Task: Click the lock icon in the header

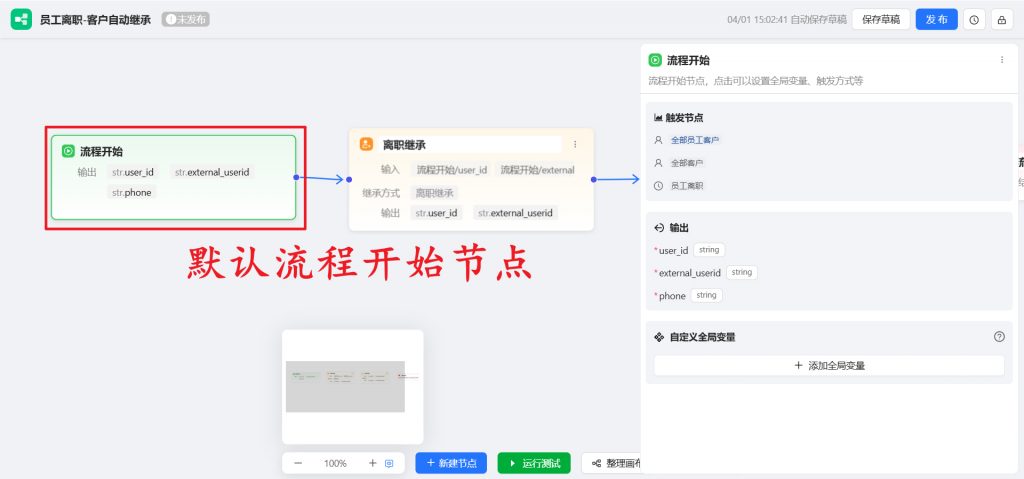Action: click(x=1001, y=20)
